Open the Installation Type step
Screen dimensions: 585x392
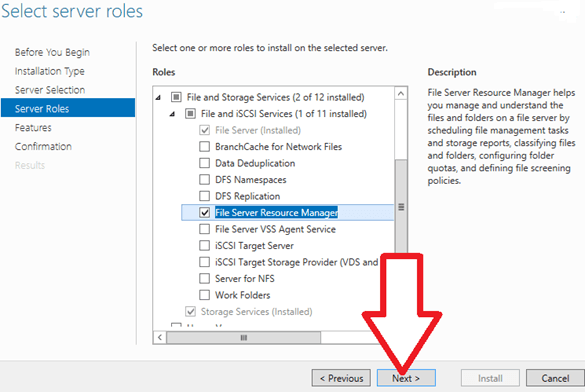point(50,71)
